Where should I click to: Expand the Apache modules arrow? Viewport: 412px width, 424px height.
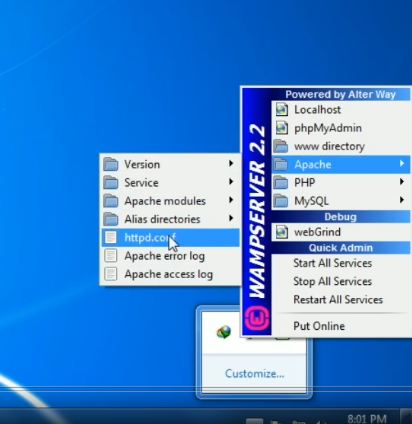pos(231,200)
